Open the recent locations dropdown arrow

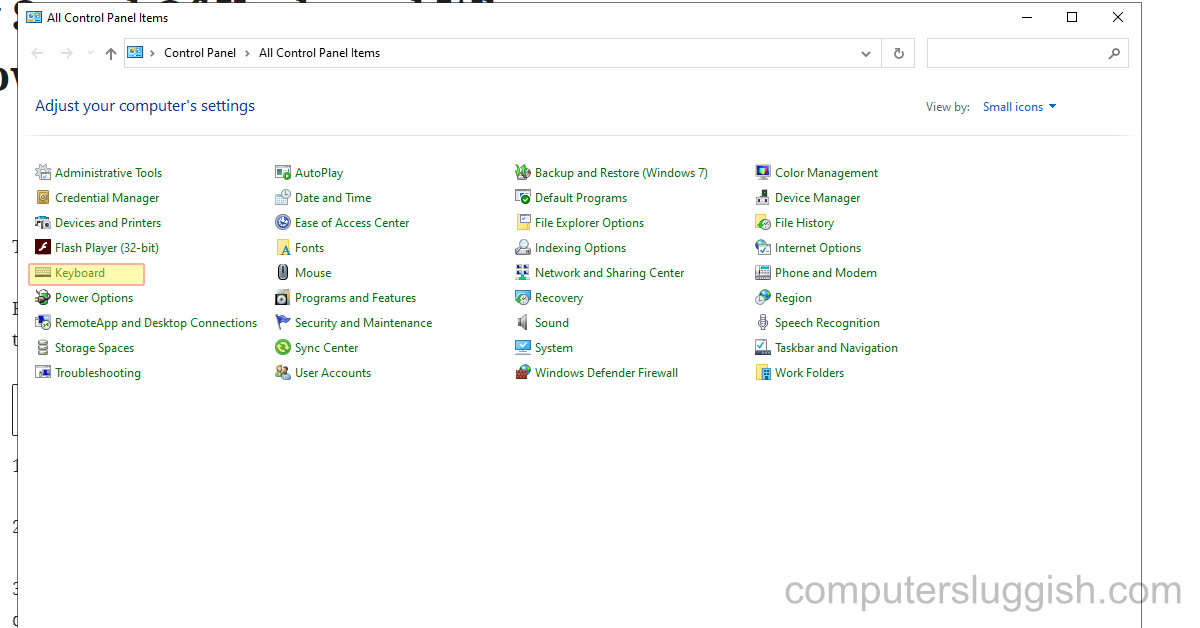[90, 54]
